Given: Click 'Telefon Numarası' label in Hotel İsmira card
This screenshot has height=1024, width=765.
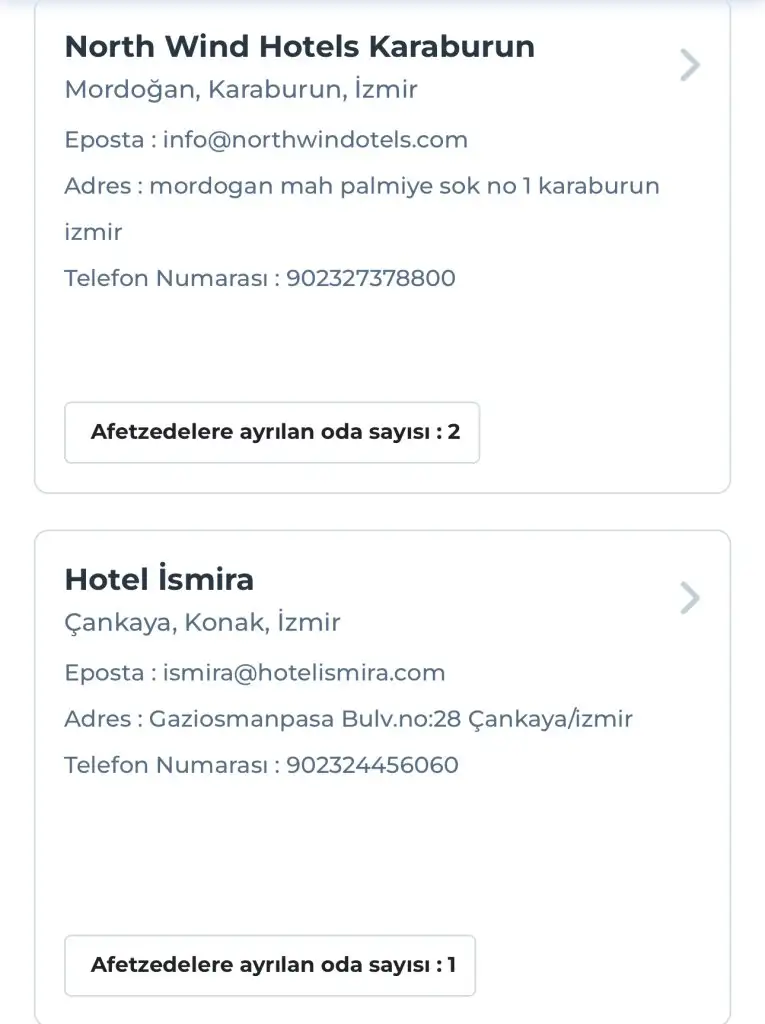Looking at the screenshot, I should tap(166, 765).
